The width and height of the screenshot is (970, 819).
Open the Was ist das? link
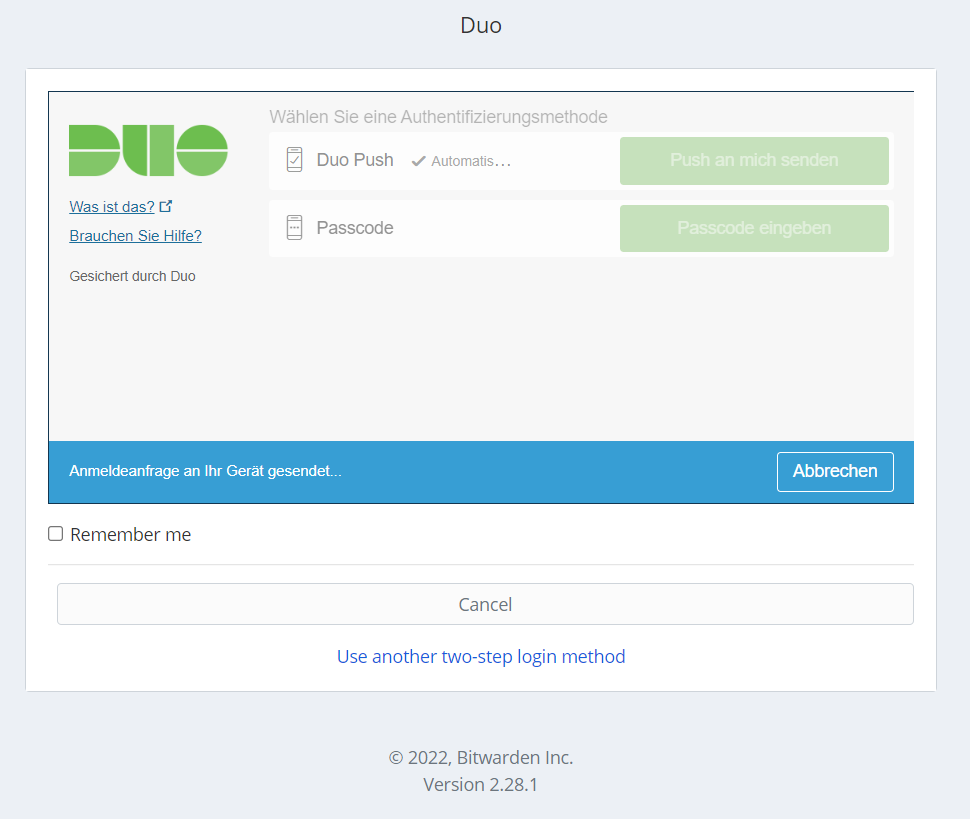(112, 207)
